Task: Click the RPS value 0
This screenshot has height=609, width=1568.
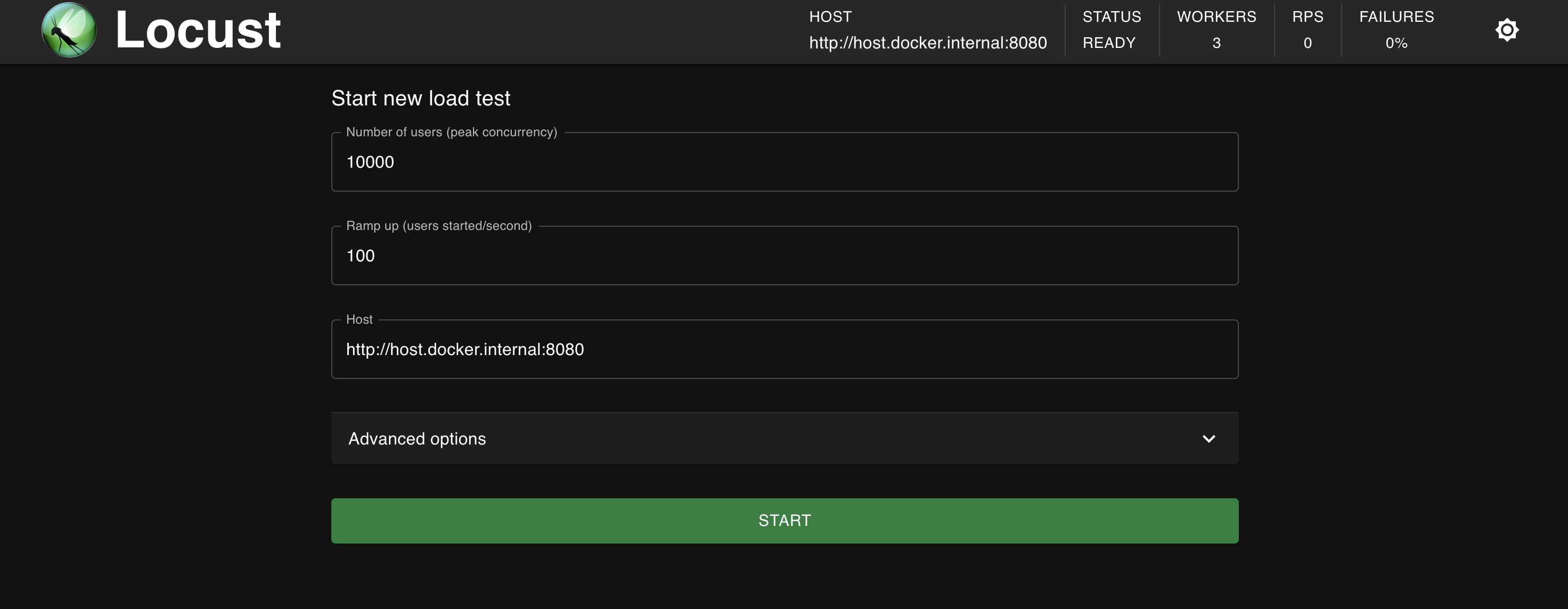Action: 1307,43
